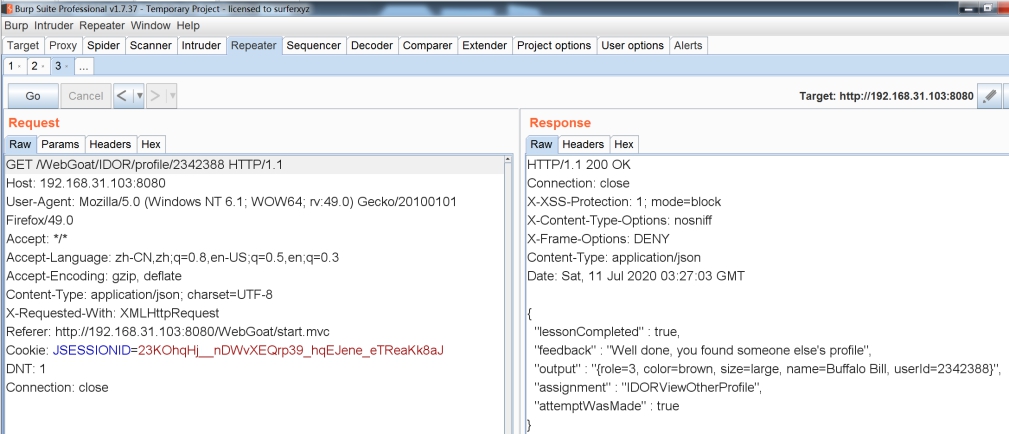Click the edit target pencil icon
This screenshot has width=1009, height=434.
click(x=988, y=96)
